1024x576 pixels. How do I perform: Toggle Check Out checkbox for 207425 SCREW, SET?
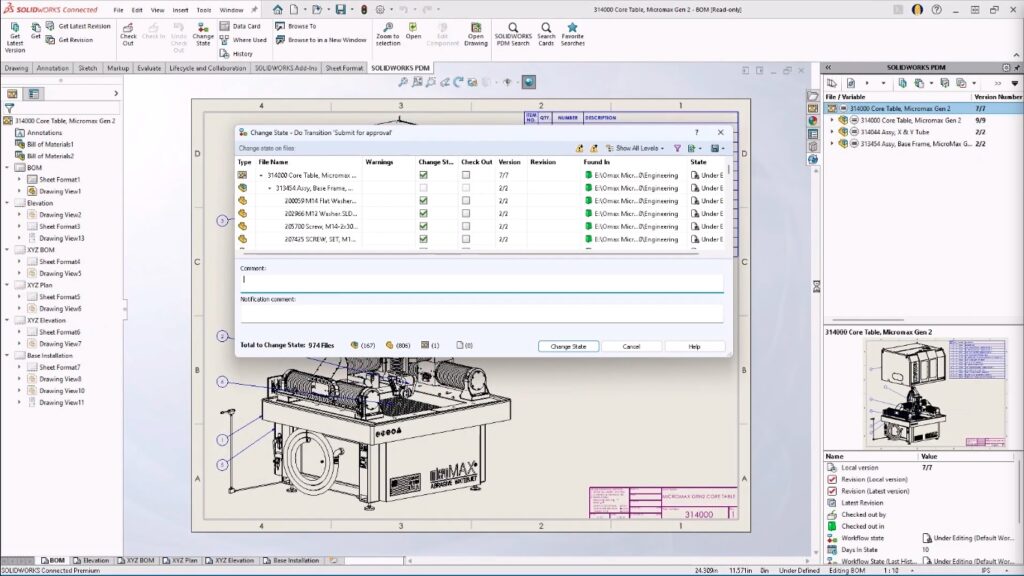click(x=466, y=239)
